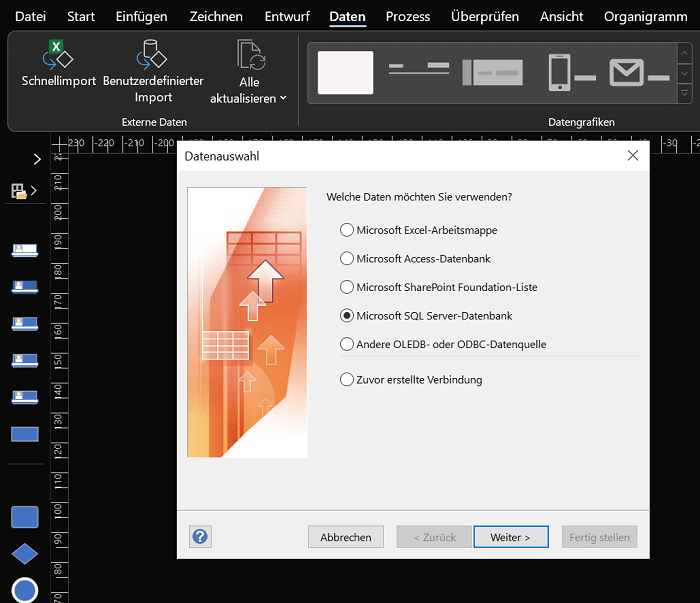Expand the shapes panel chevron

(x=37, y=159)
